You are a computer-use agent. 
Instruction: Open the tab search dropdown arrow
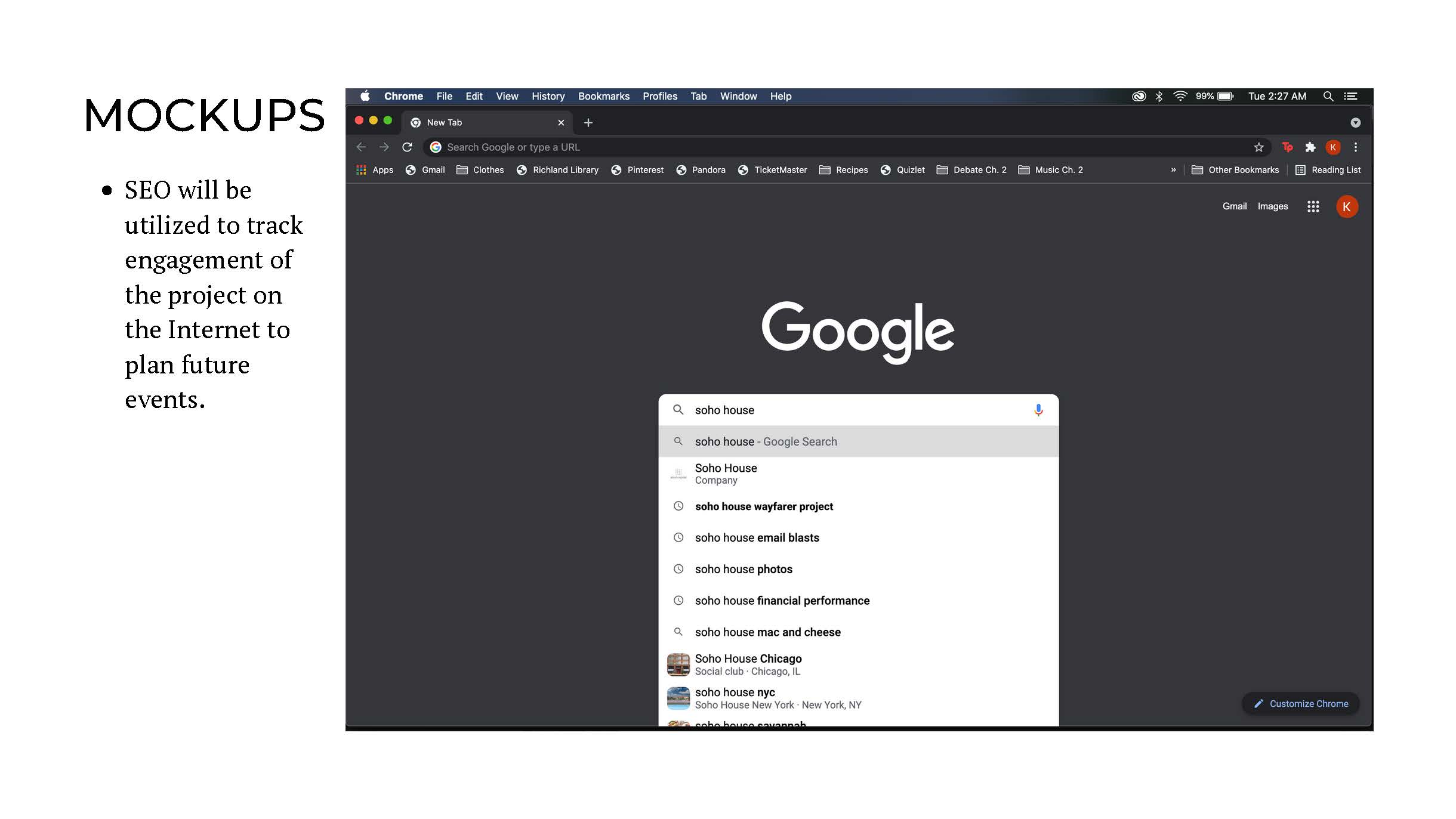pyautogui.click(x=1355, y=122)
